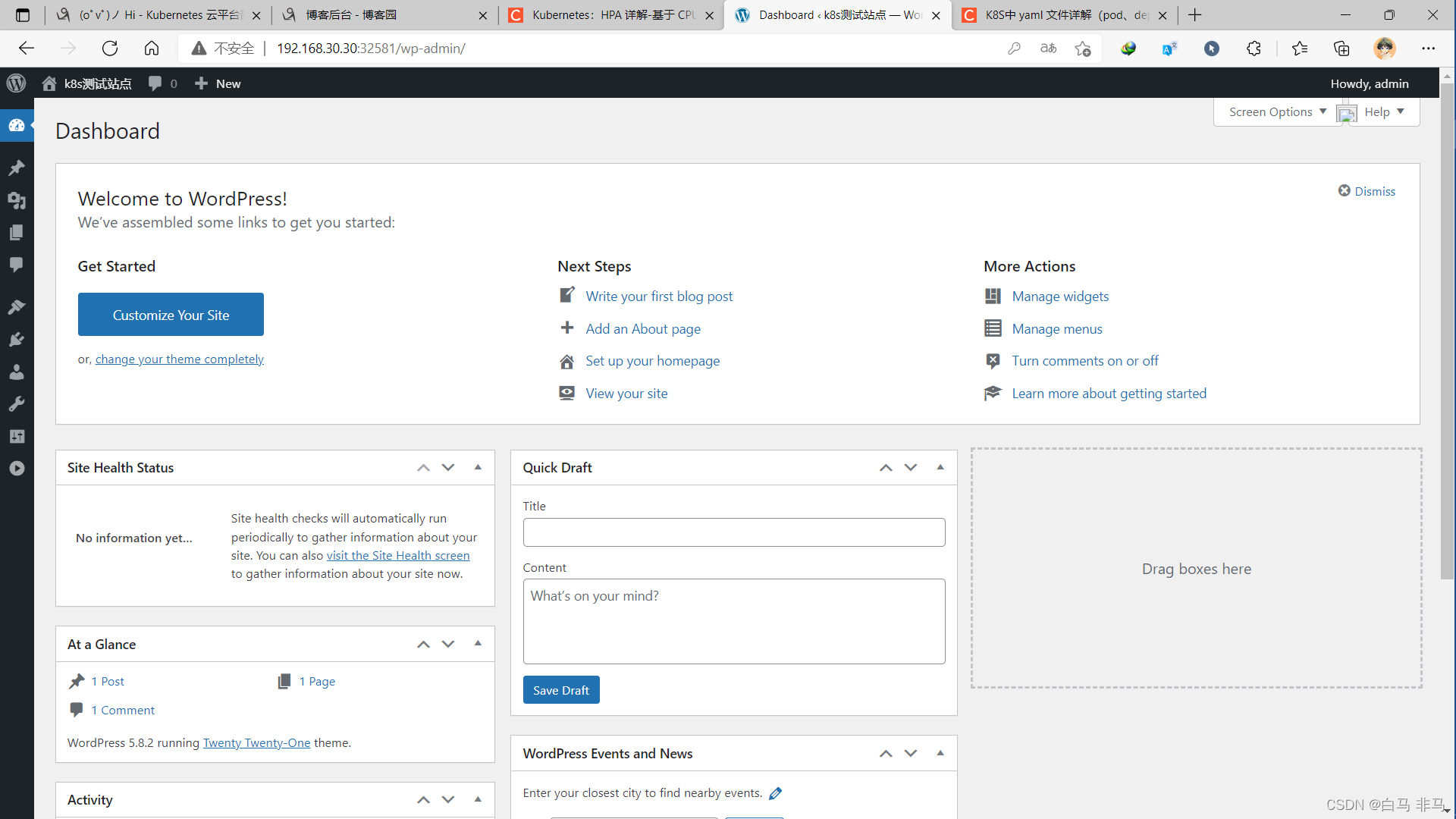Click the Quick Draft title input field

[733, 531]
